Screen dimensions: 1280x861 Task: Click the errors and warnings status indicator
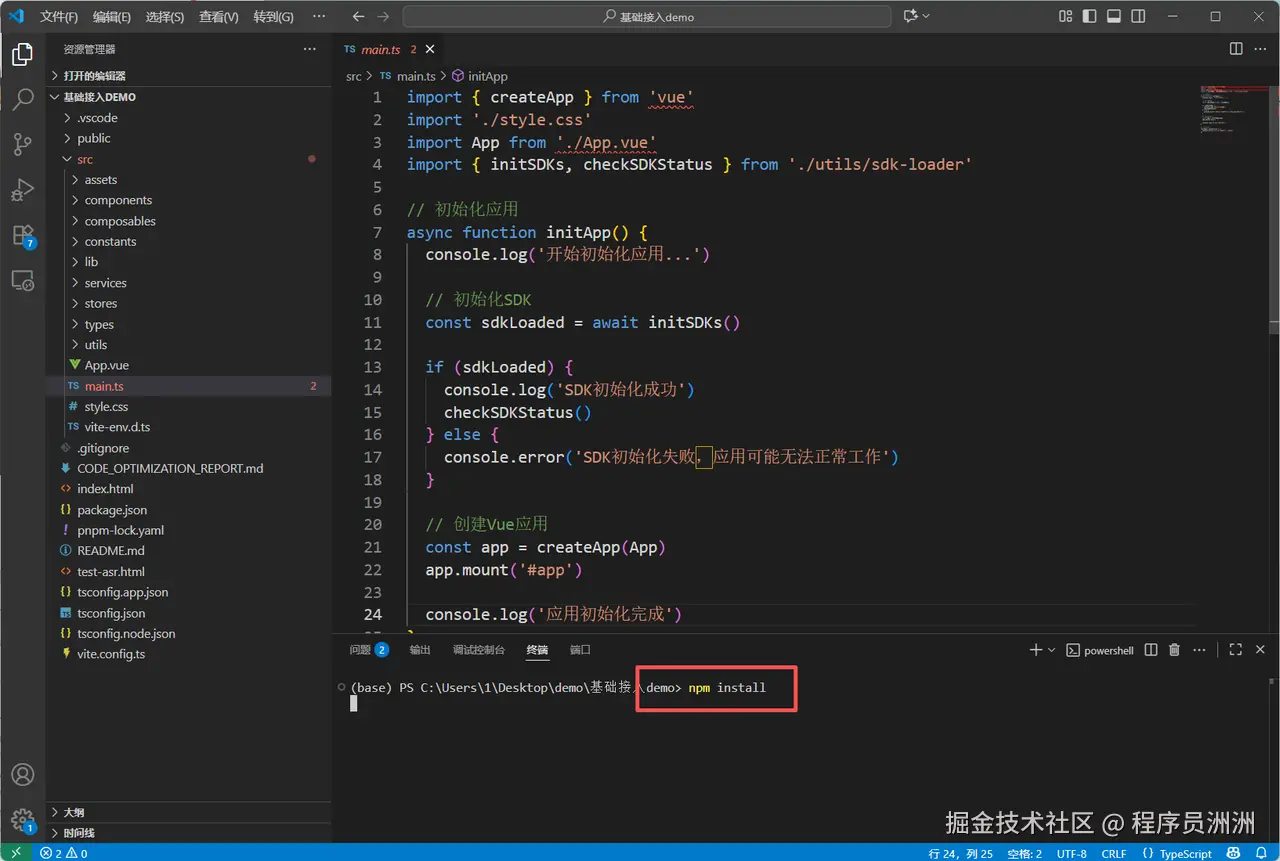pos(64,853)
